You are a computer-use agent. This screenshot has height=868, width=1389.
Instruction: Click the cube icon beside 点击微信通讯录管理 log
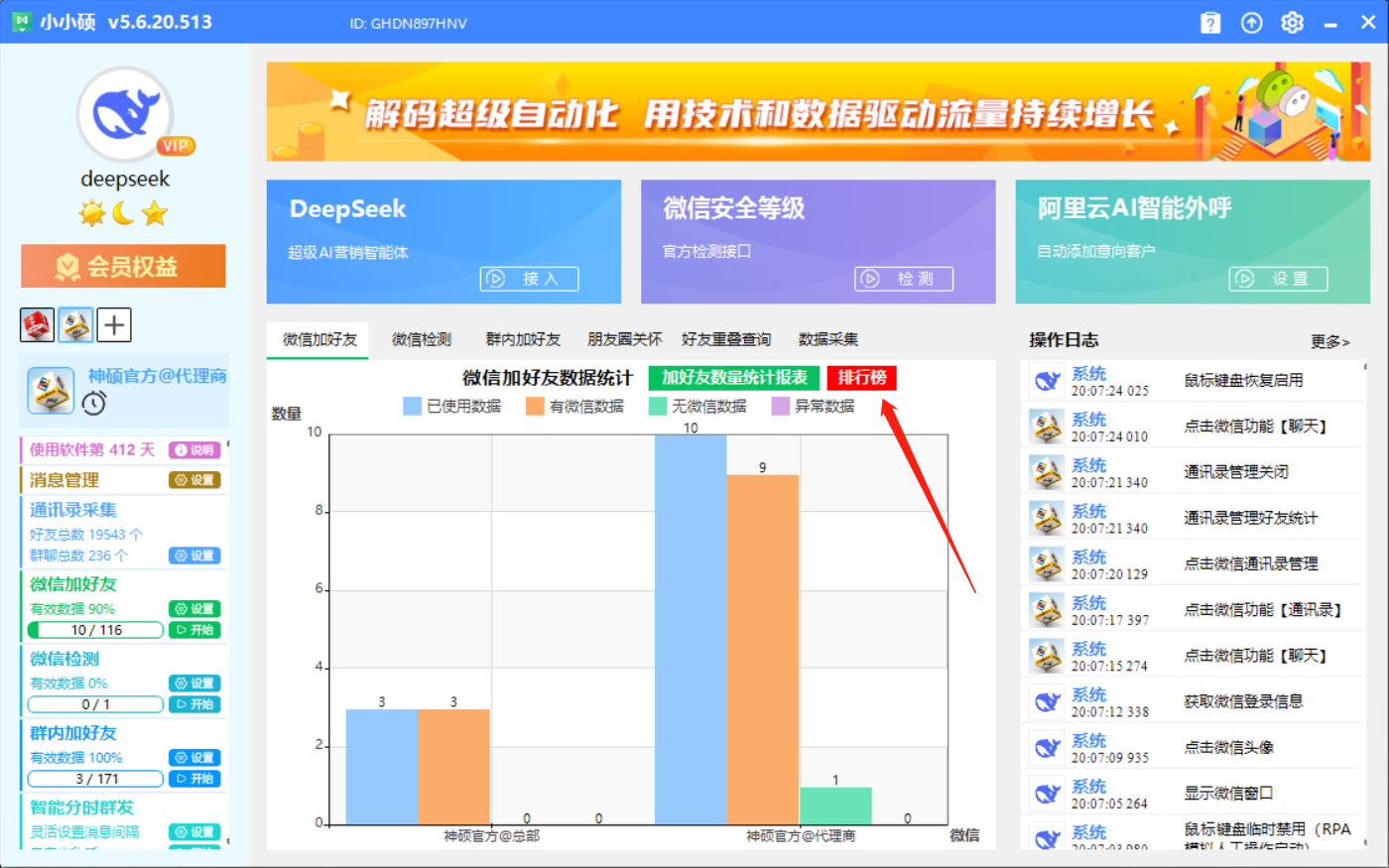click(1047, 563)
